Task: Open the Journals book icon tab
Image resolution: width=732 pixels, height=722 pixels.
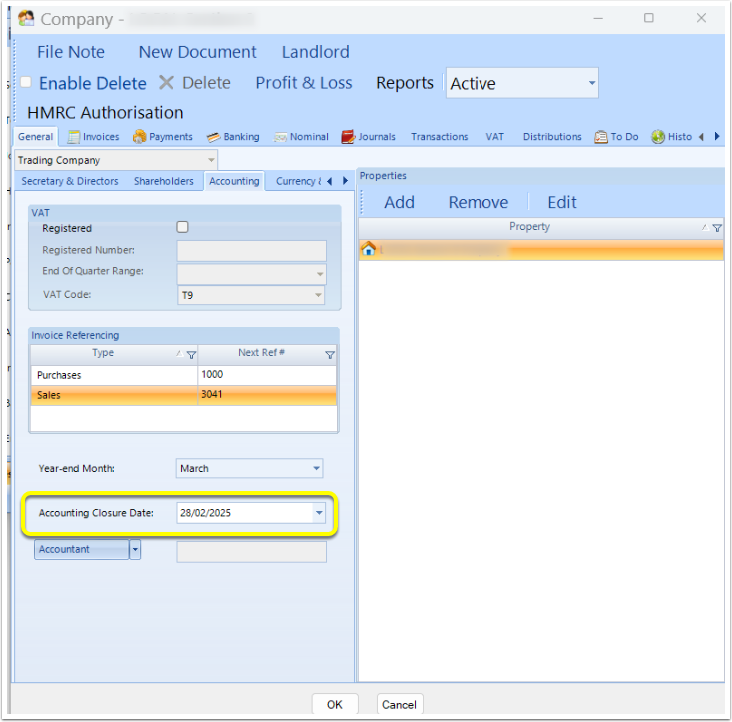Action: point(348,137)
